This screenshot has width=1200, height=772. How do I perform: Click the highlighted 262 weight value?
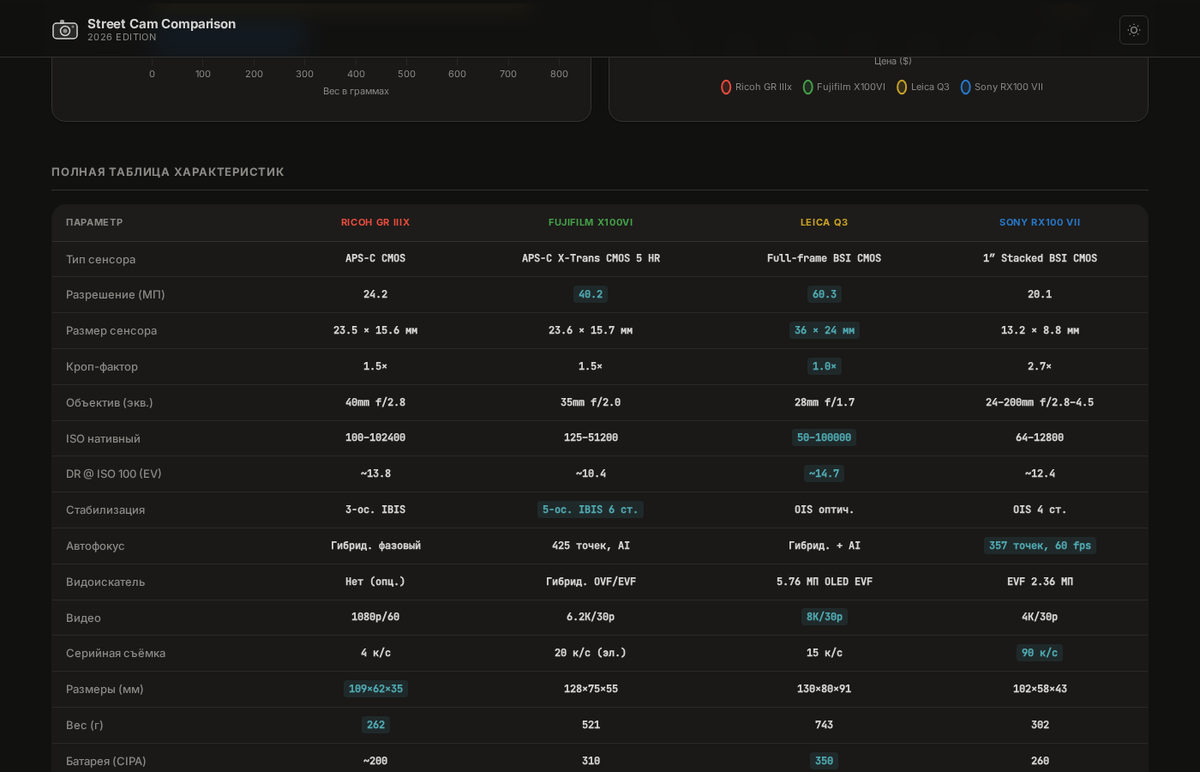click(x=375, y=725)
